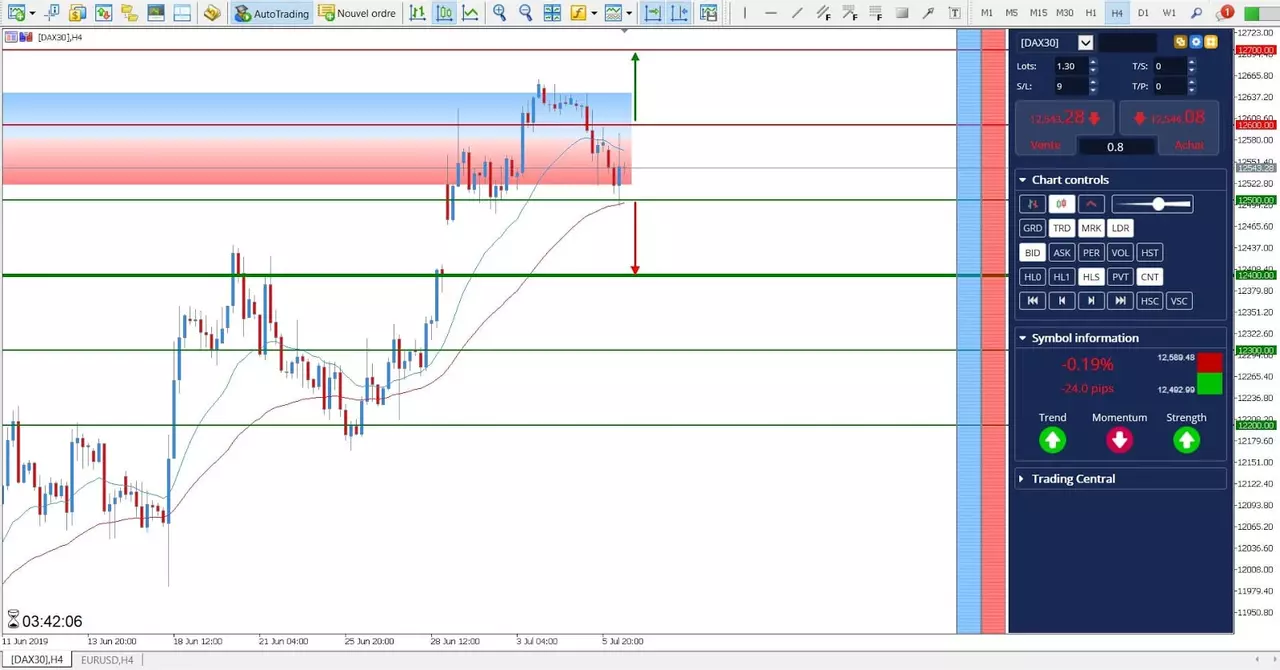Image resolution: width=1280 pixels, height=670 pixels.
Task: Toggle the TRD trade levels button
Action: (x=1061, y=228)
